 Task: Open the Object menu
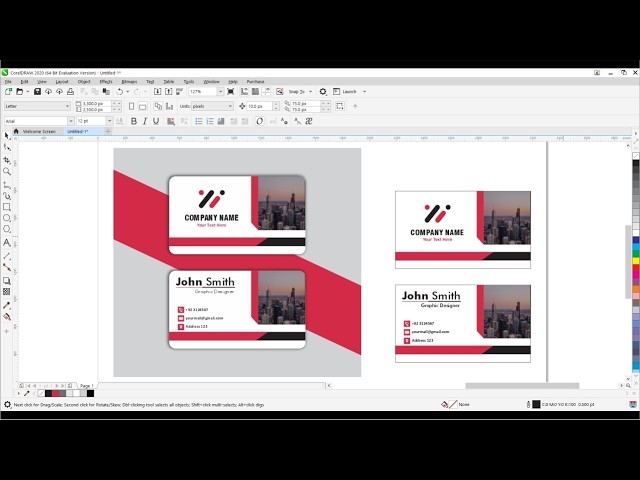pyautogui.click(x=84, y=82)
